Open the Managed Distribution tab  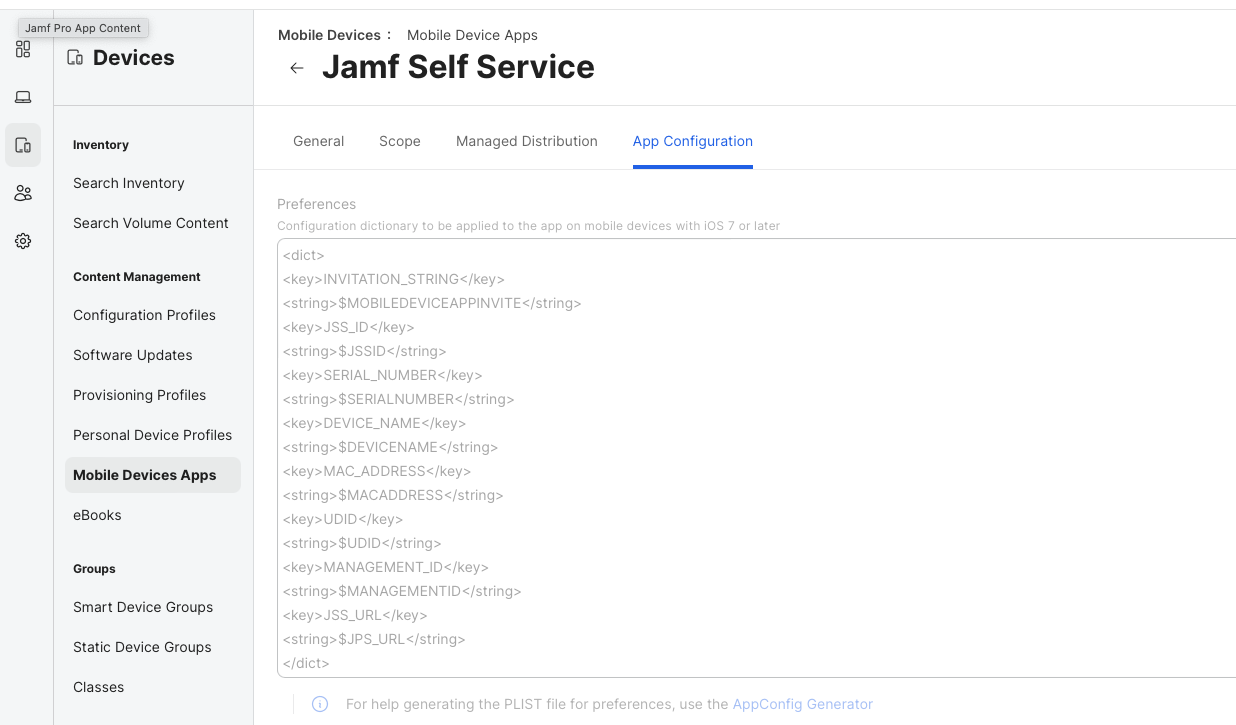[527, 141]
